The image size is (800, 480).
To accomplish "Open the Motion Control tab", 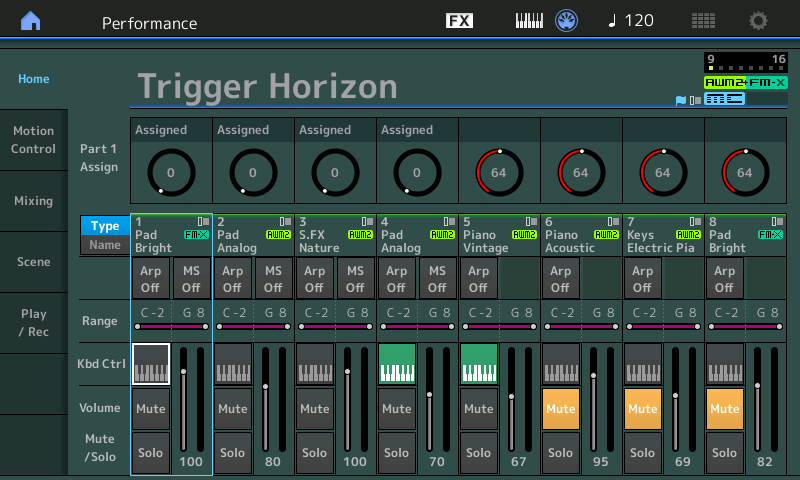I will (x=34, y=140).
